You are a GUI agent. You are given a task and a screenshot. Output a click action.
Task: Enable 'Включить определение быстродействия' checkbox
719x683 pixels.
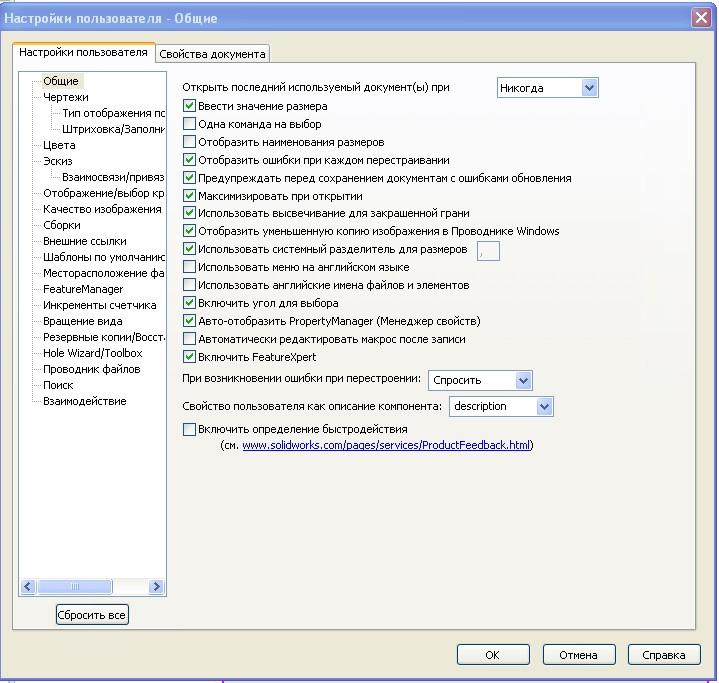click(x=189, y=429)
